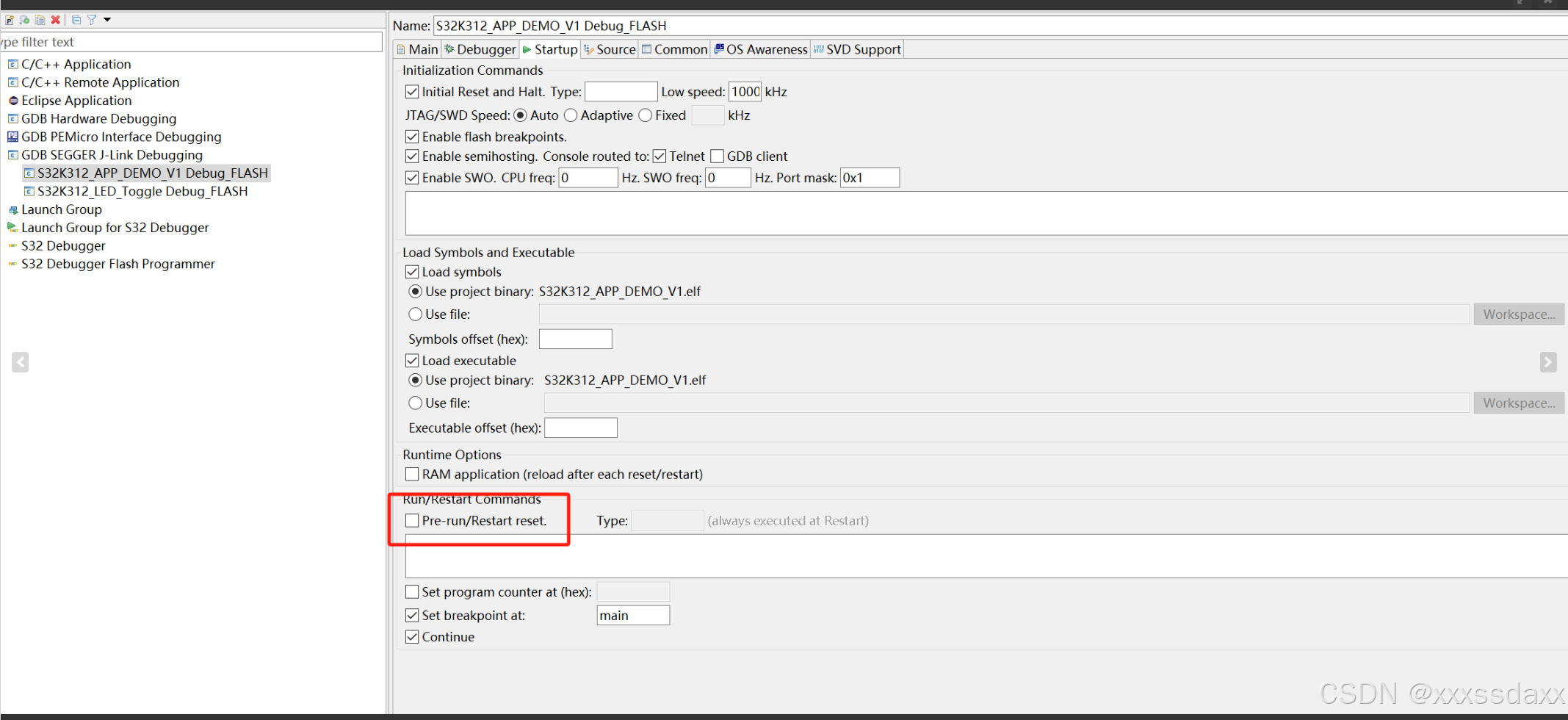This screenshot has height=720, width=1568.
Task: Select Use file for symbols
Action: pos(416,314)
